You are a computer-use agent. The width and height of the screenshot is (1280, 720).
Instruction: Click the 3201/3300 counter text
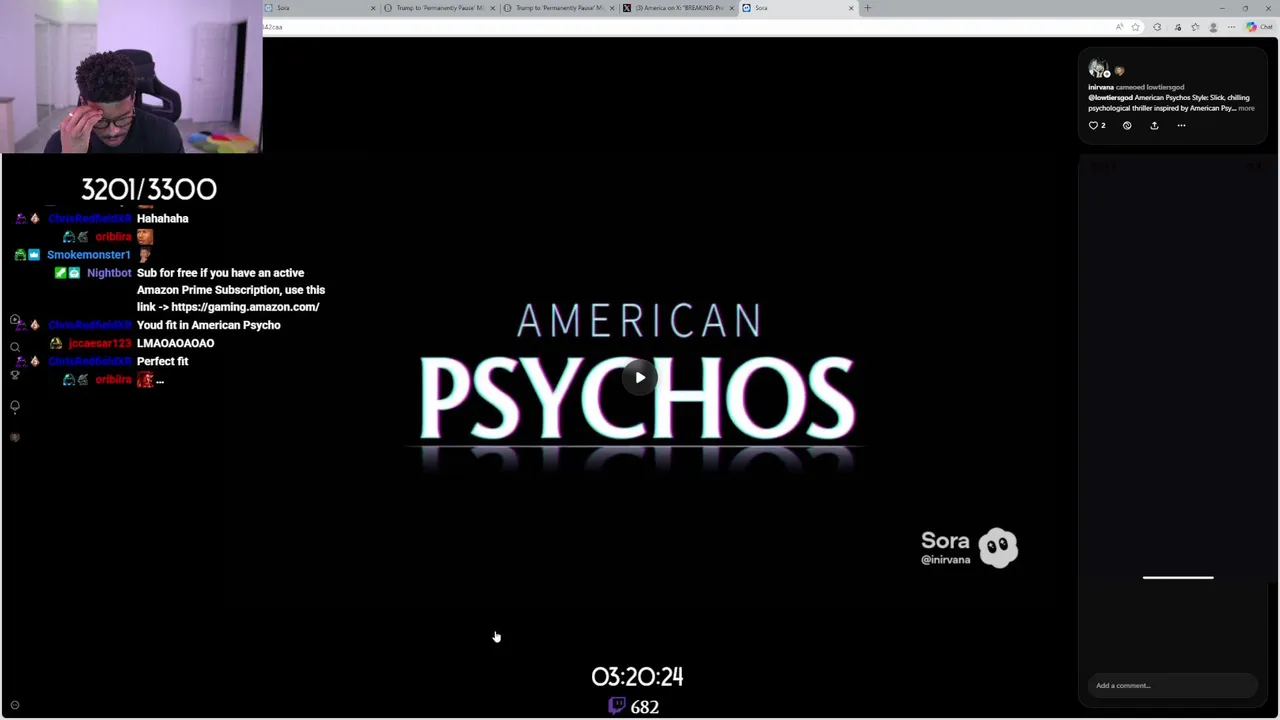(x=149, y=189)
